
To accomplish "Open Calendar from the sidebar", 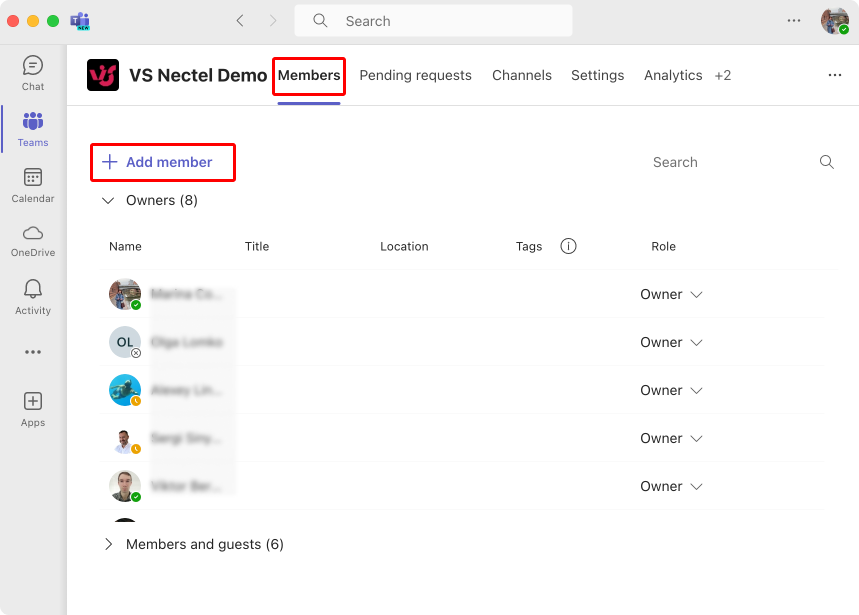I will (x=33, y=186).
